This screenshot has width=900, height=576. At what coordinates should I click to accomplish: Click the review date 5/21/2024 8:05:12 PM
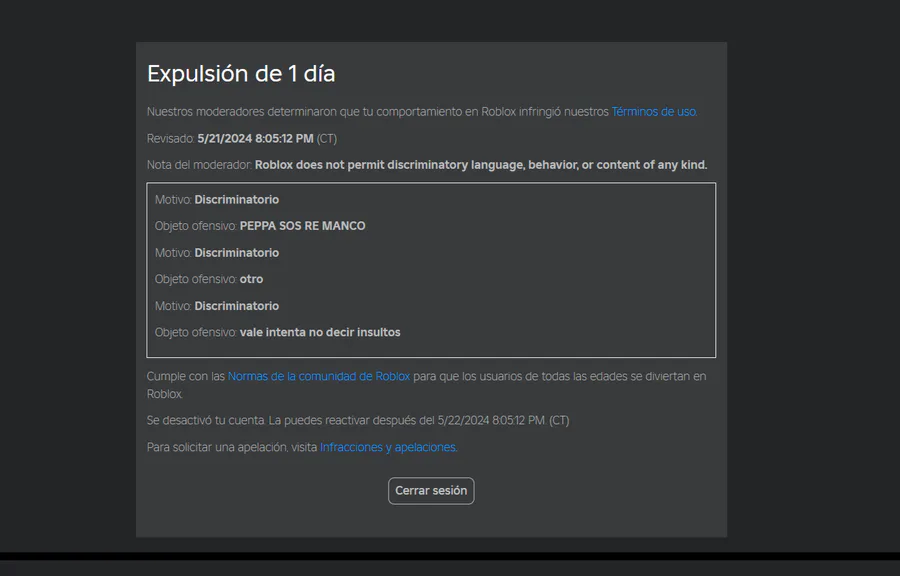pyautogui.click(x=255, y=139)
